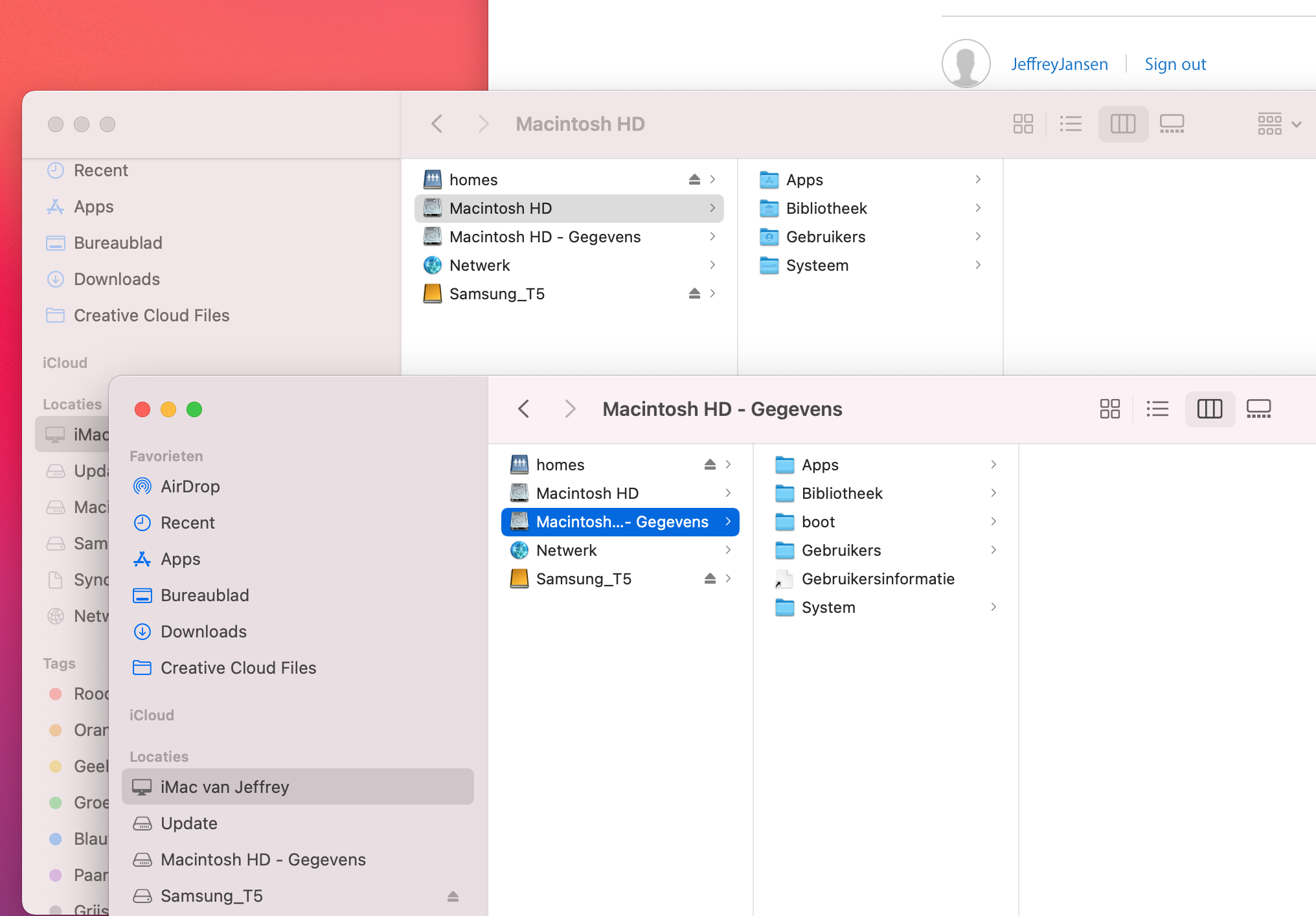Eject Samsung_T5 from front window sidebar
Image resolution: width=1316 pixels, height=916 pixels.
click(x=453, y=896)
